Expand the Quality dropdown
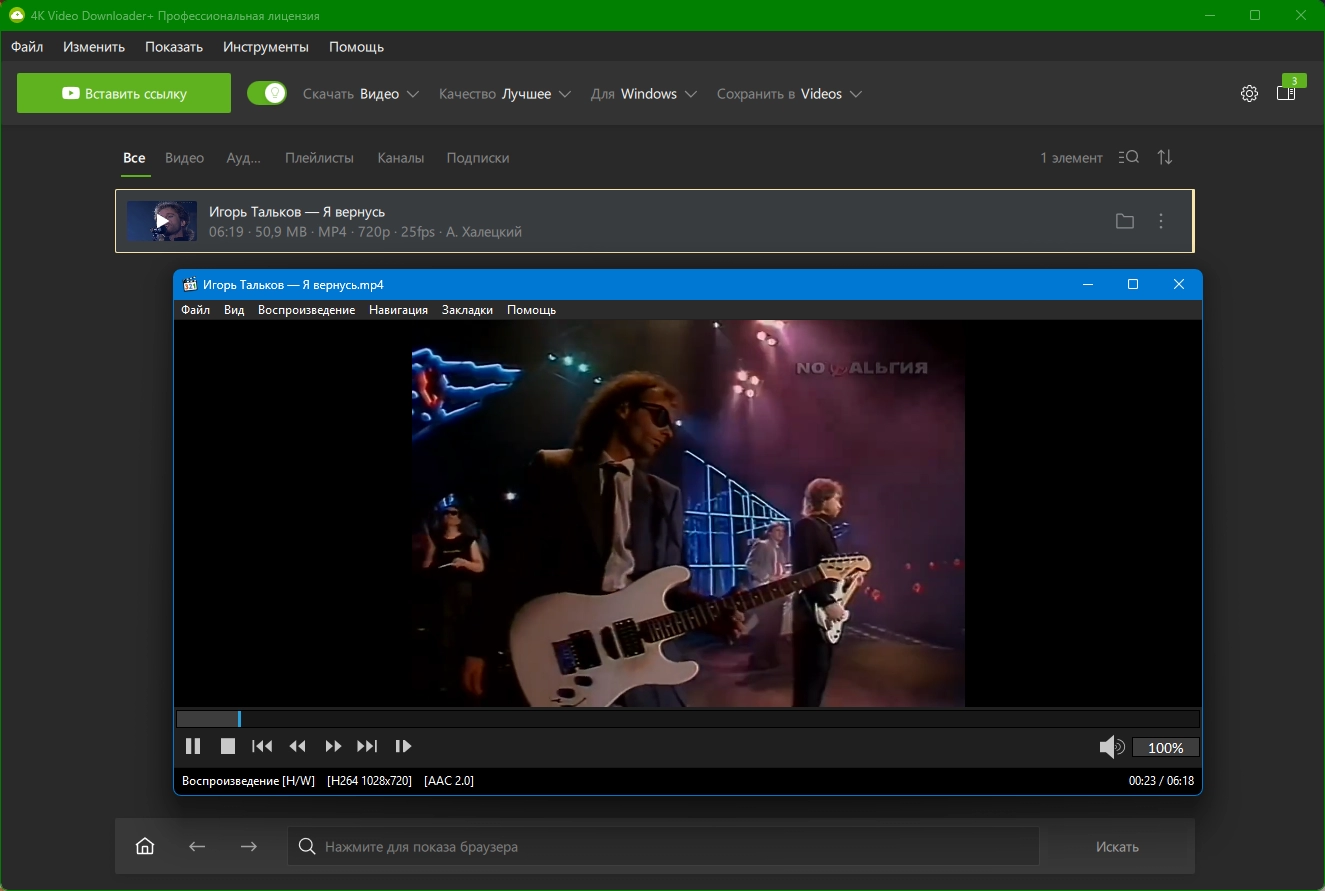The width and height of the screenshot is (1325, 891). point(505,94)
